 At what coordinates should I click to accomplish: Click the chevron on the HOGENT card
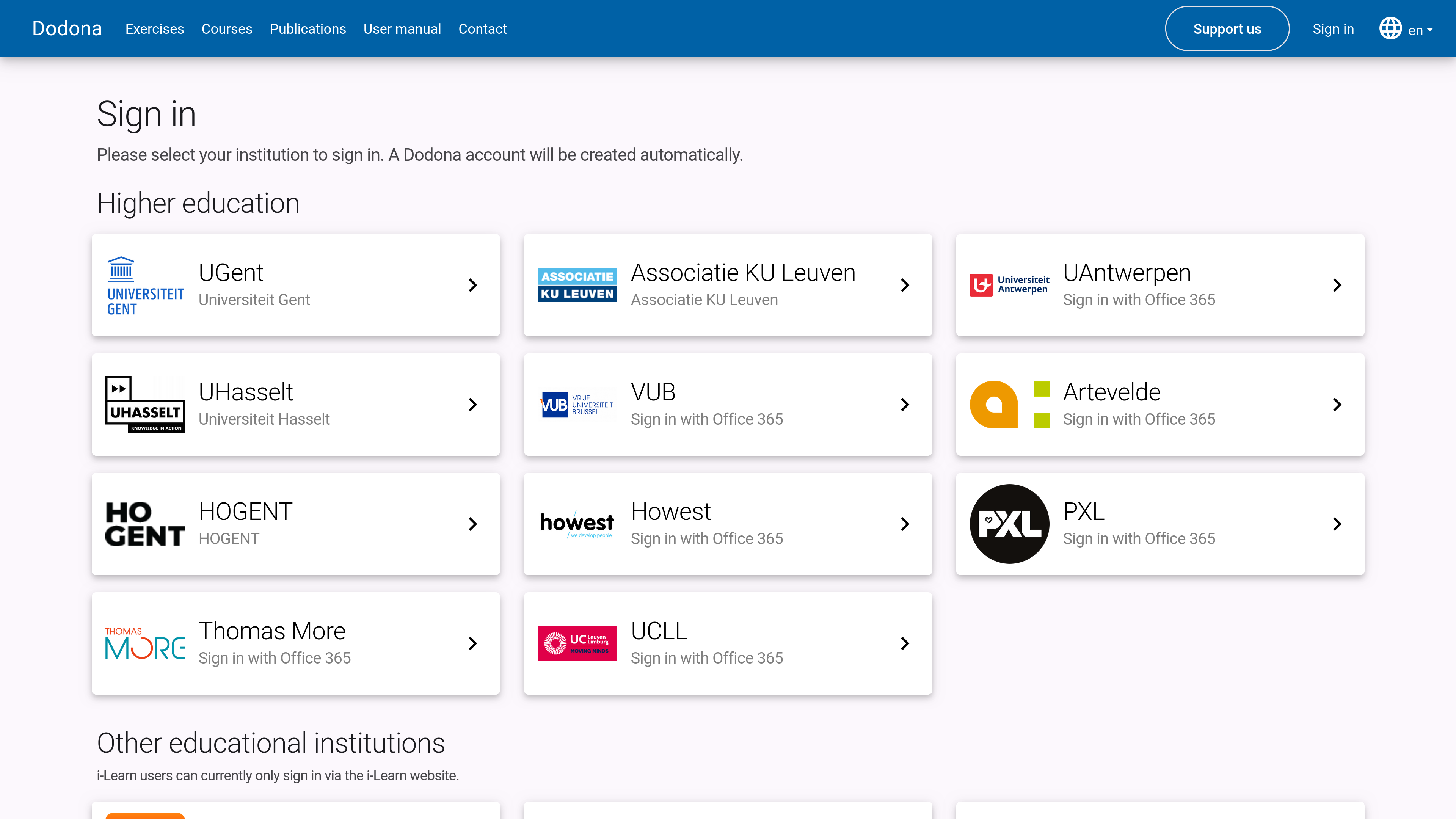click(473, 524)
